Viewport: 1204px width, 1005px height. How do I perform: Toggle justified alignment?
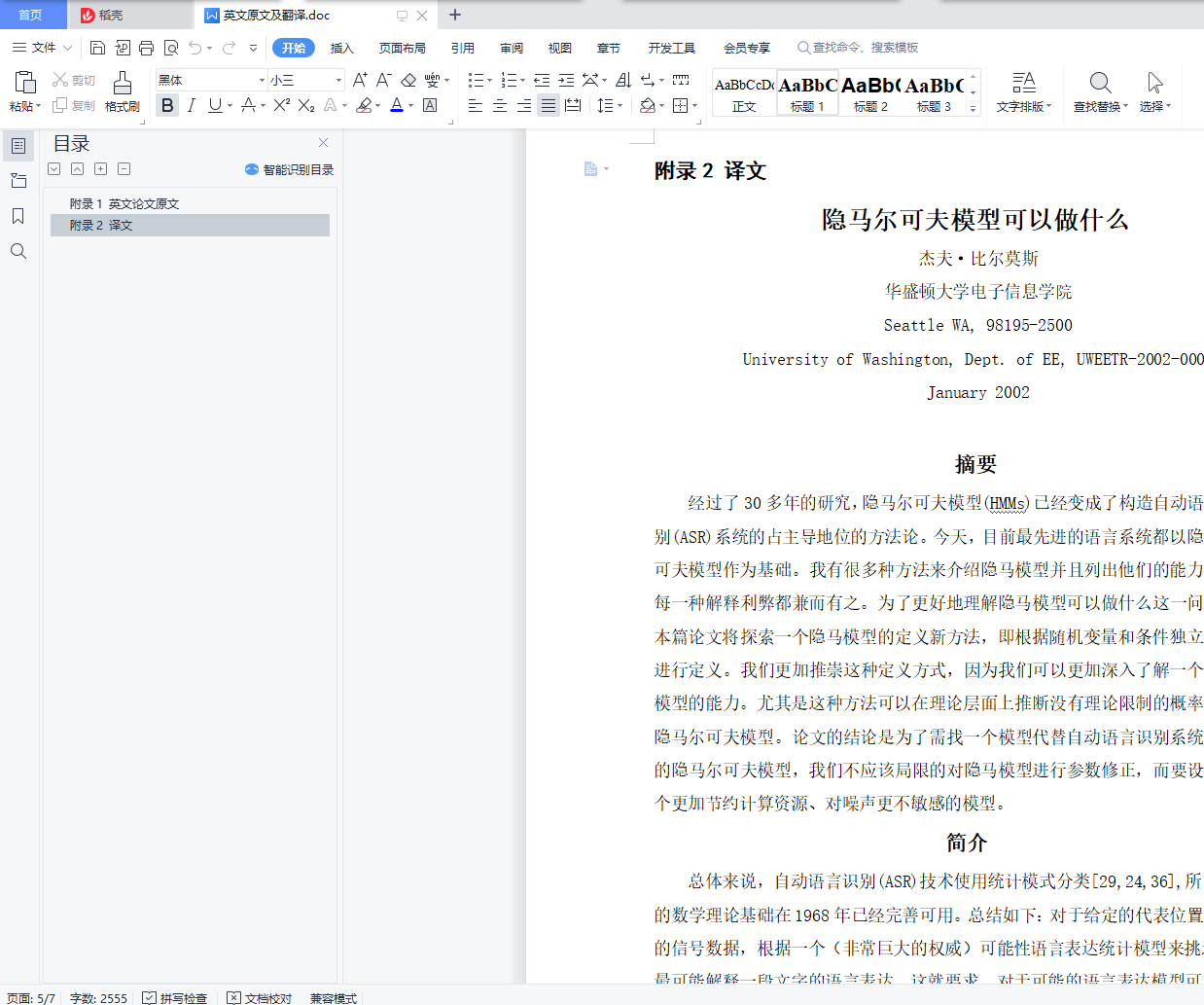[549, 105]
